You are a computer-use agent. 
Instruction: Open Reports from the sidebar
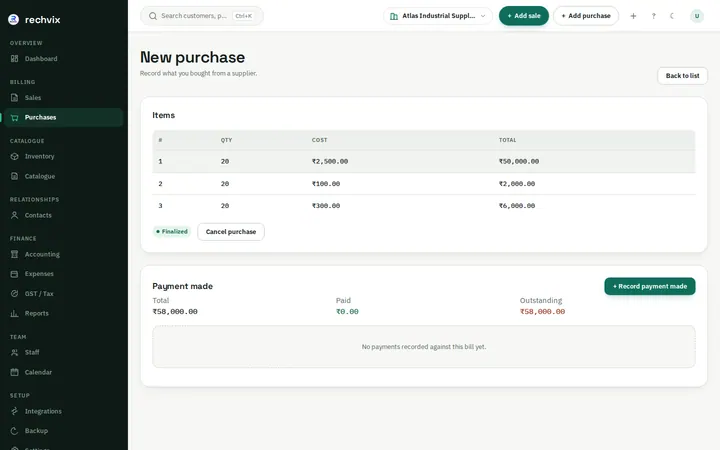pyautogui.click(x=64, y=314)
